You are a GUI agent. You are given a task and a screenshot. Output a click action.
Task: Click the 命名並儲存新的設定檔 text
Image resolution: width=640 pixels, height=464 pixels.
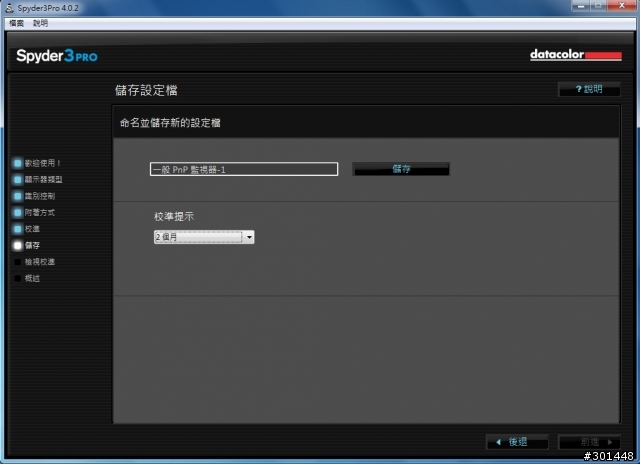(170, 123)
